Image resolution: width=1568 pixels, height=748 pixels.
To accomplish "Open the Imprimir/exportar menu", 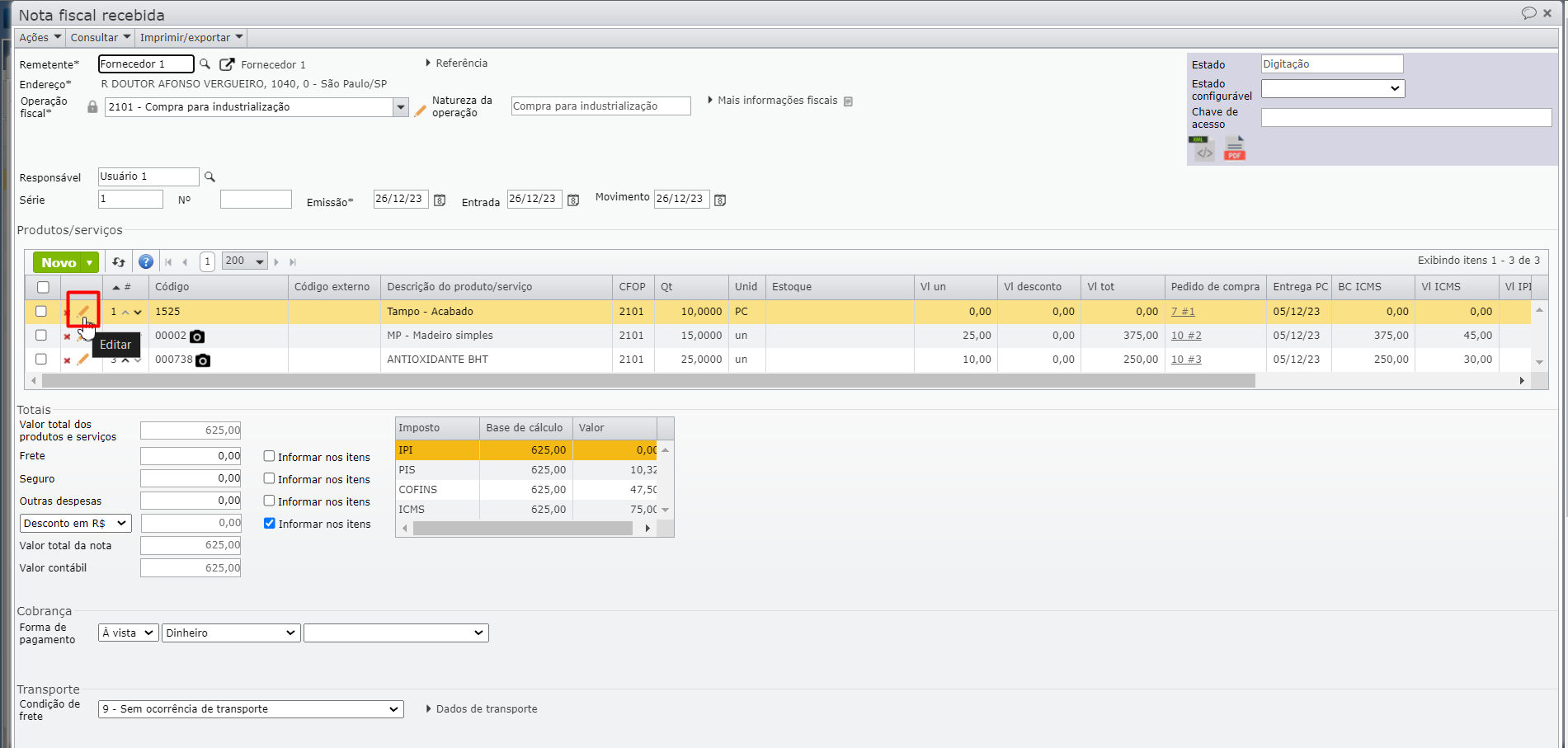I will click(x=191, y=37).
